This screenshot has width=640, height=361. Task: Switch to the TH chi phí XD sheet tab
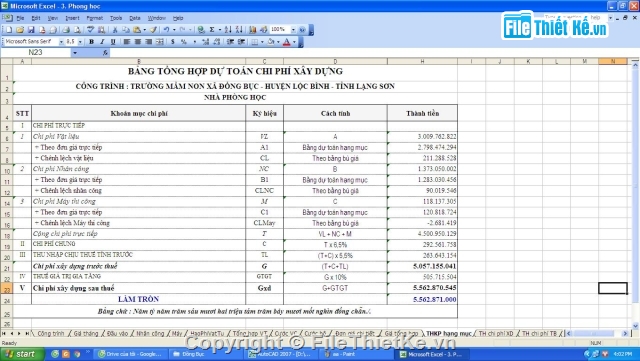coord(496,334)
